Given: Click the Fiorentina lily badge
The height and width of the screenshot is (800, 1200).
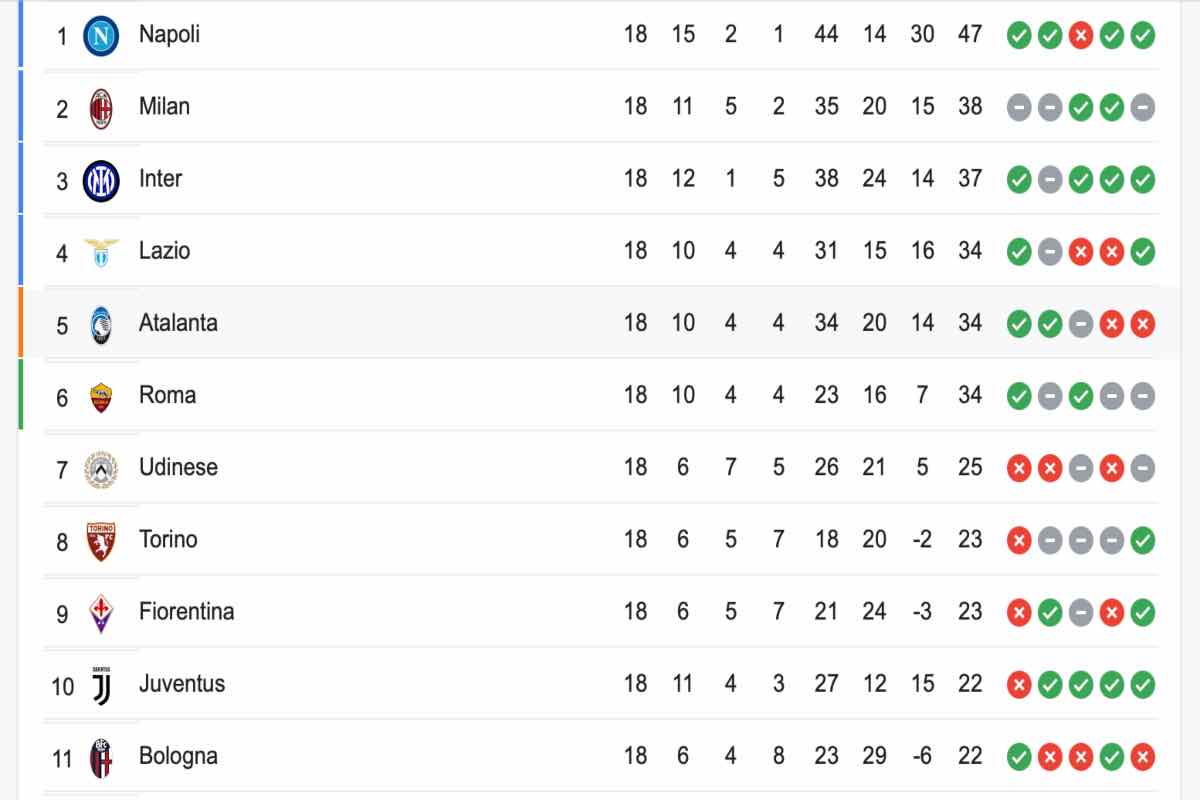Looking at the screenshot, I should point(101,613).
